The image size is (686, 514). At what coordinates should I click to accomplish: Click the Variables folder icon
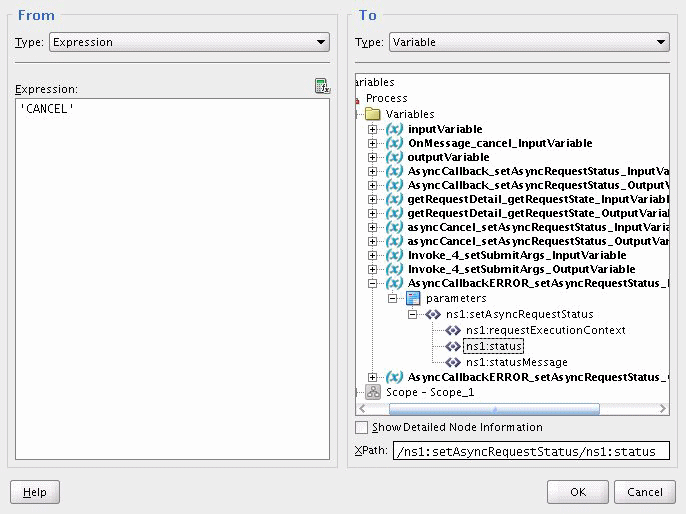coord(373,114)
